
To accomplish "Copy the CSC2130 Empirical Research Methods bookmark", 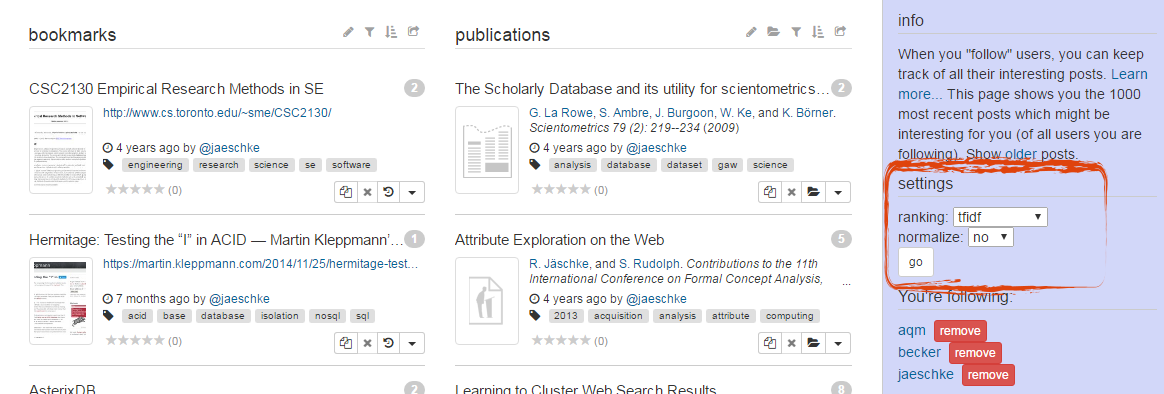I will pos(346,192).
